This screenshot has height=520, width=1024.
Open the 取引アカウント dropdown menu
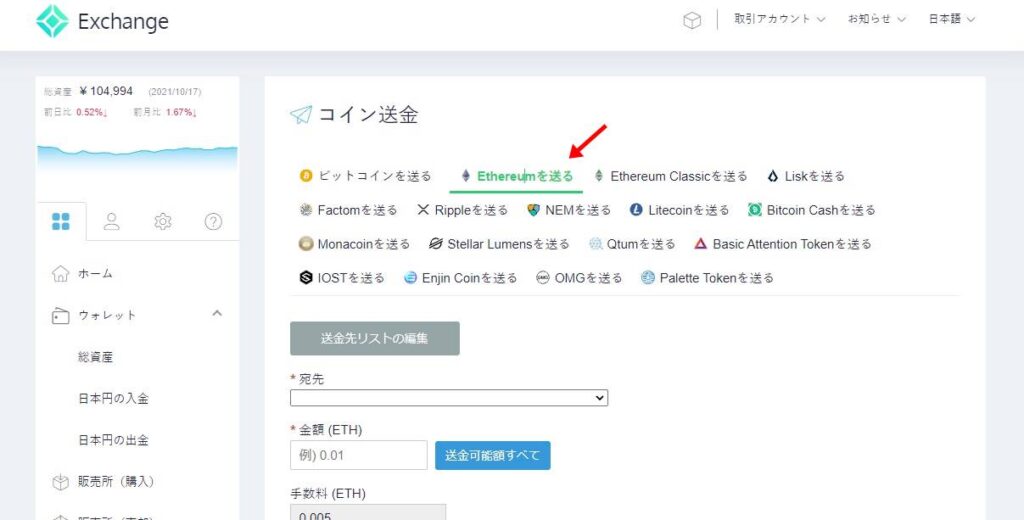tap(780, 20)
